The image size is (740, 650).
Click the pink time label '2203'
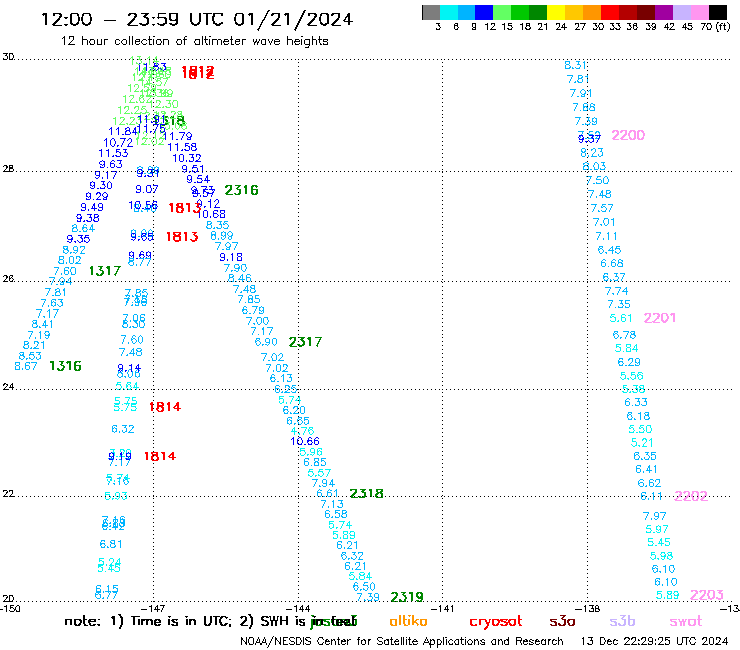coord(707,595)
